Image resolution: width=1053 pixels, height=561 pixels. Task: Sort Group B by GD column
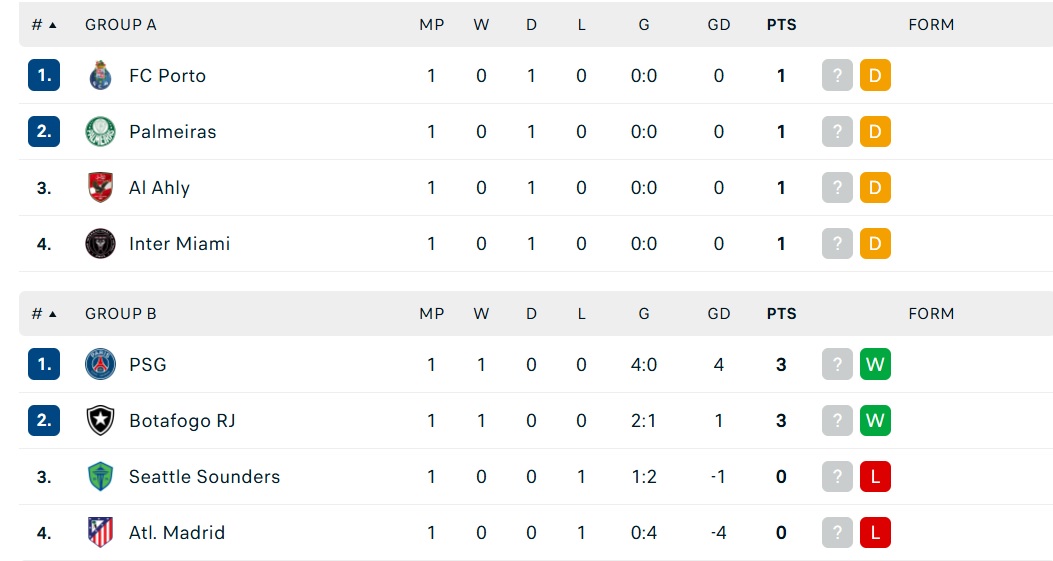[x=718, y=313]
